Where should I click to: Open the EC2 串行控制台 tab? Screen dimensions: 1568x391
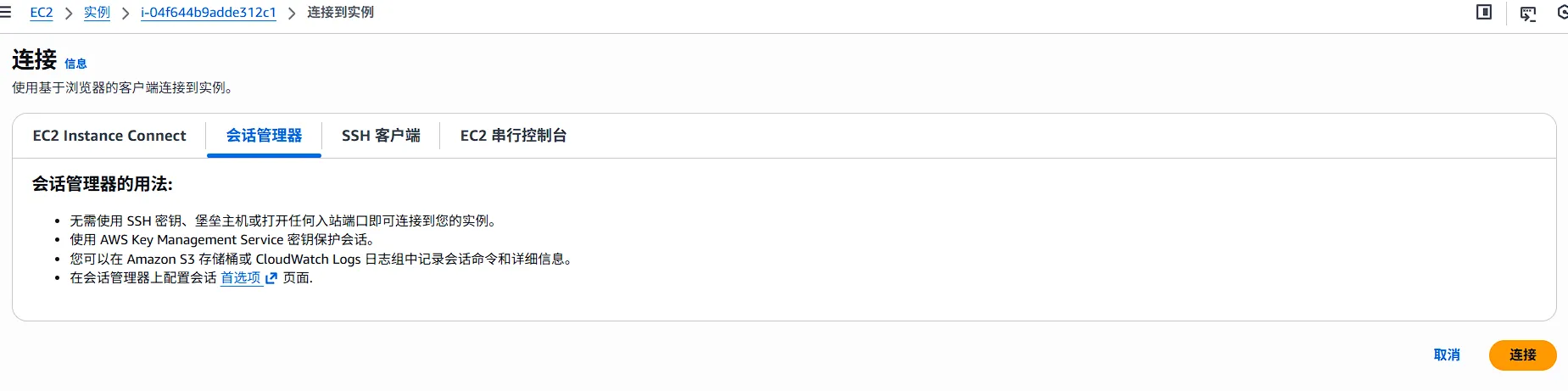pos(513,136)
